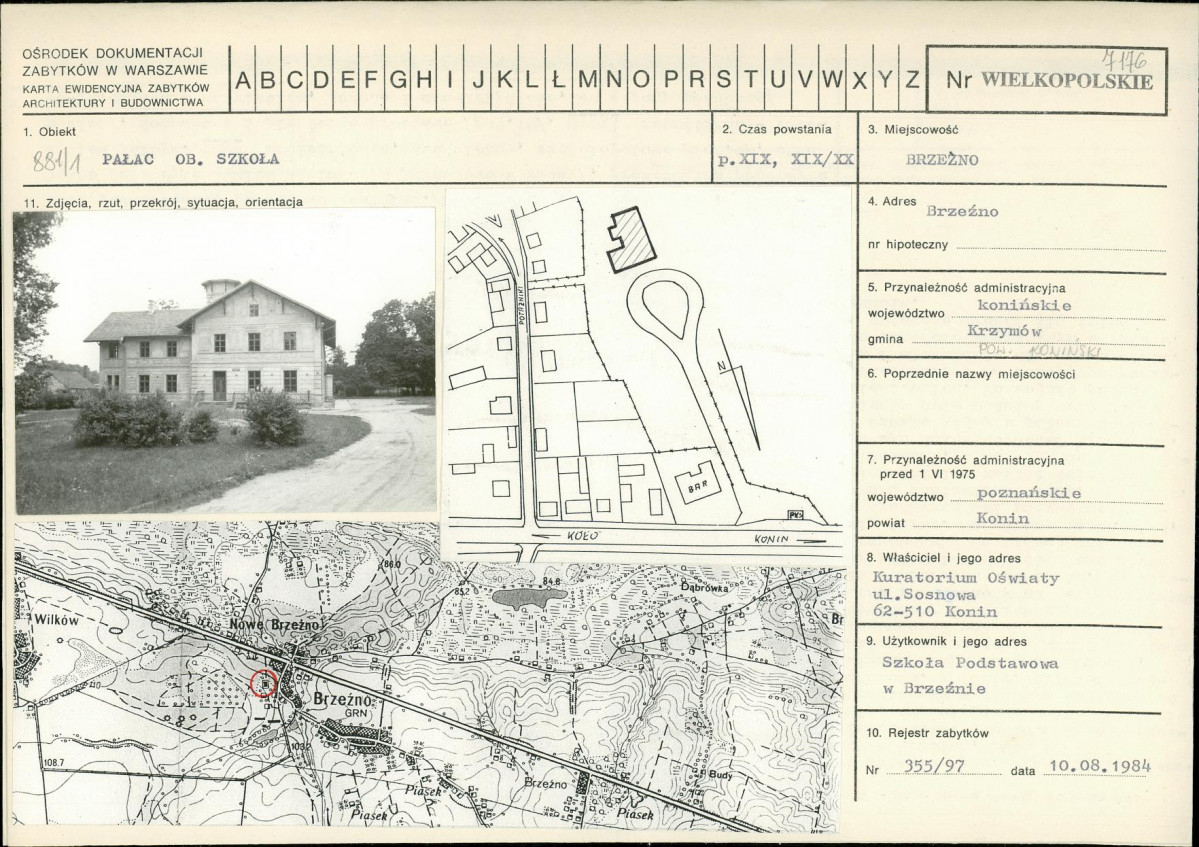This screenshot has height=847, width=1199.
Task: Click 'Kuratorium Oświaty' owner line
Action: 966,578
